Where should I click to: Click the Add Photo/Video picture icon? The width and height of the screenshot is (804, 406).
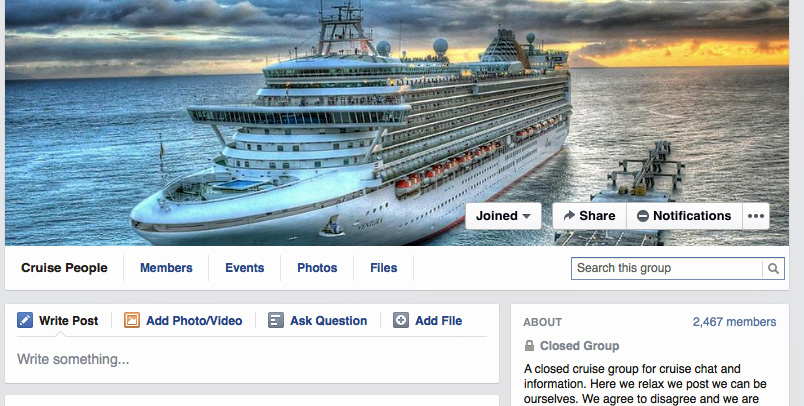pos(132,321)
